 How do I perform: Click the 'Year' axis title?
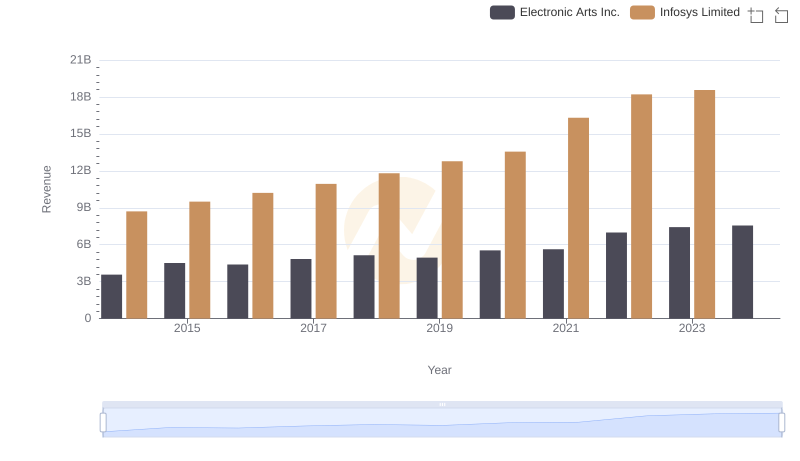439,370
